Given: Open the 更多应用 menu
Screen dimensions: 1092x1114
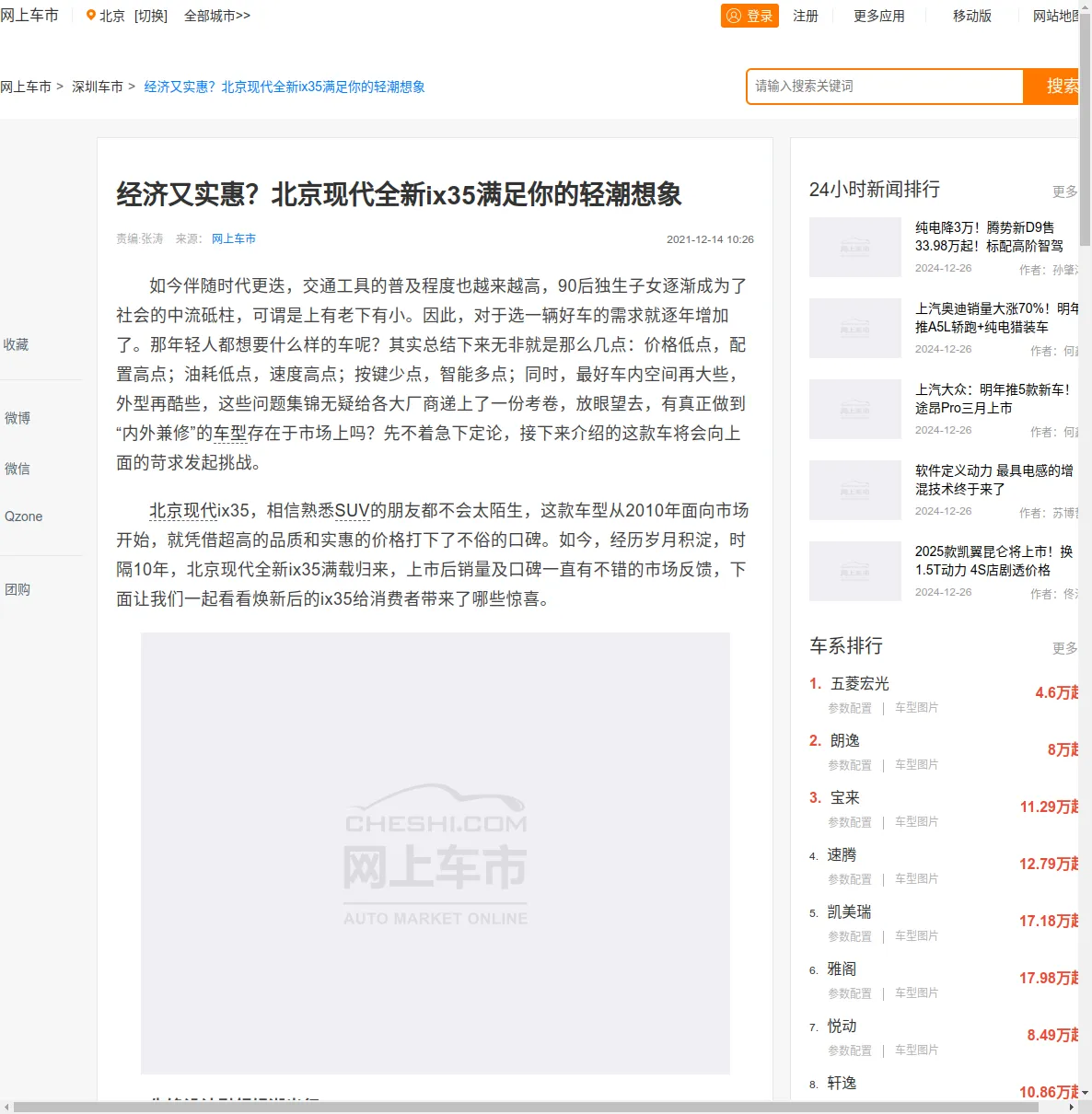Looking at the screenshot, I should click(x=879, y=16).
